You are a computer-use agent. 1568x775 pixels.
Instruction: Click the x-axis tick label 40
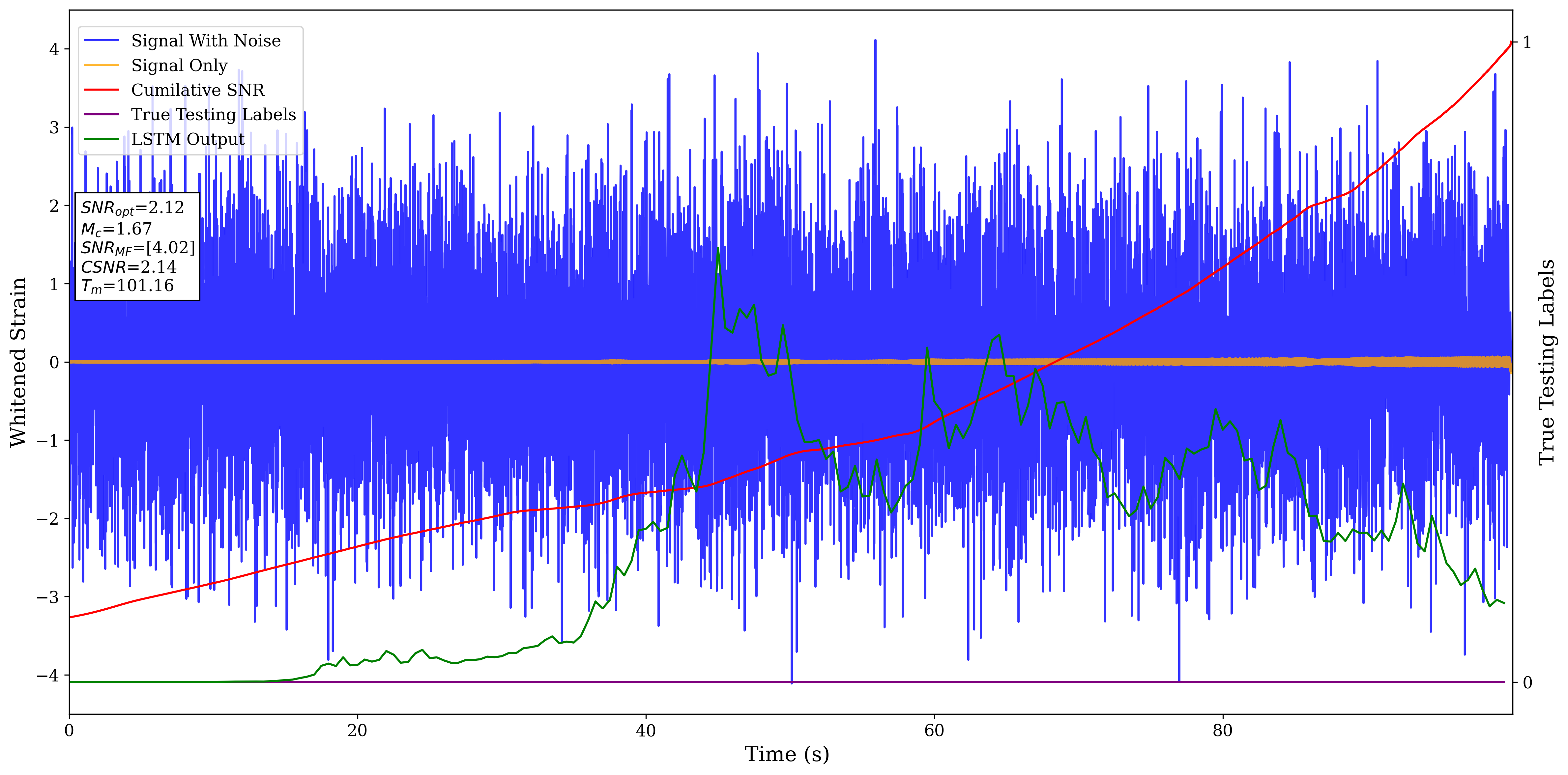645,731
